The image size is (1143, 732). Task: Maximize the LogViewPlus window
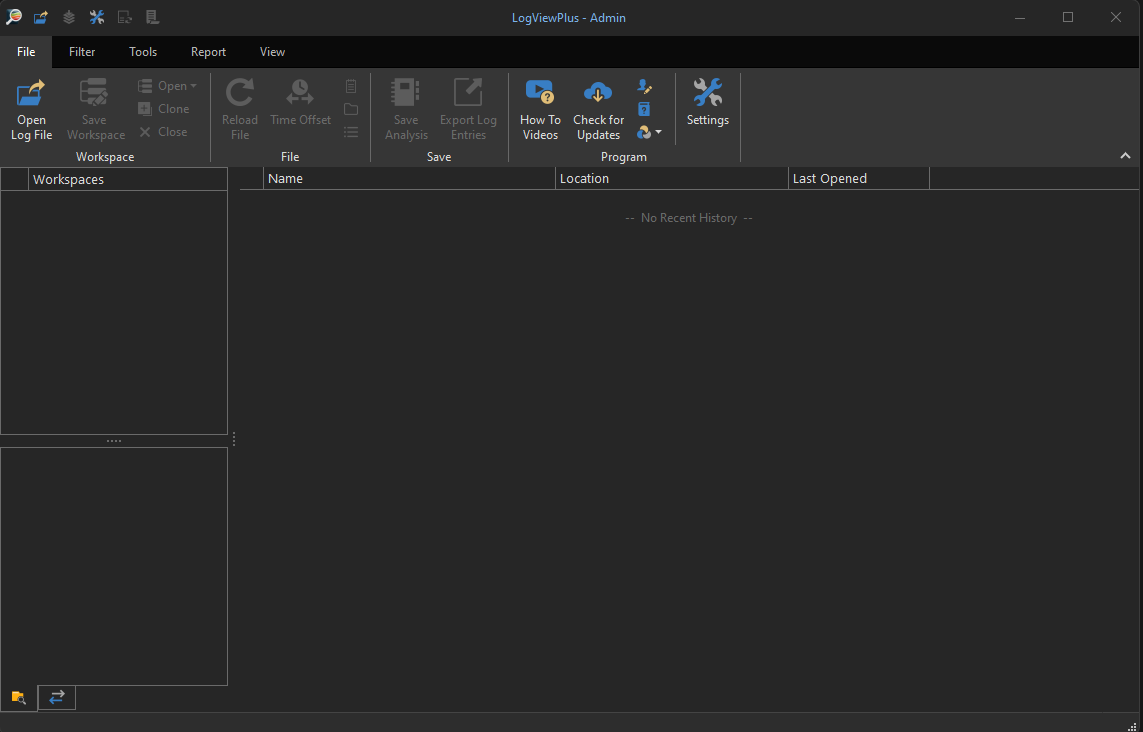point(1068,17)
